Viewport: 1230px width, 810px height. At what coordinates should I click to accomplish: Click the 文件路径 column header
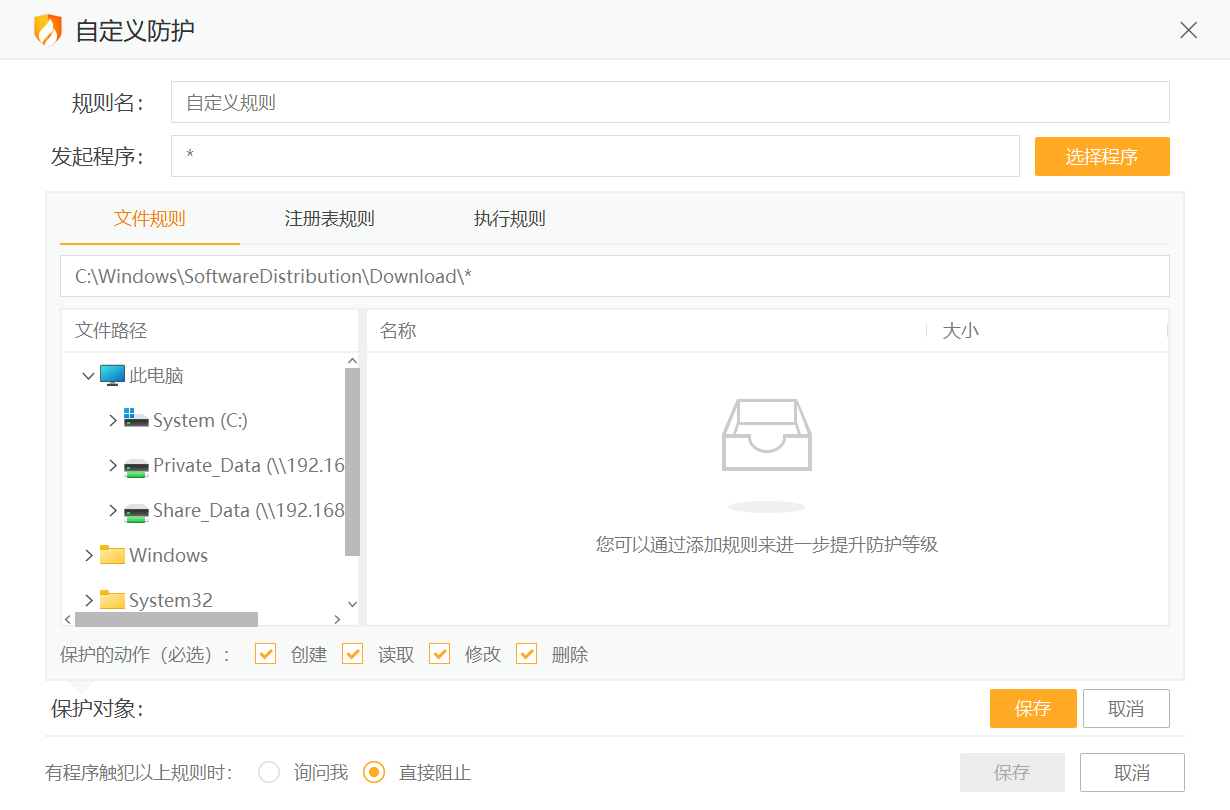point(210,331)
